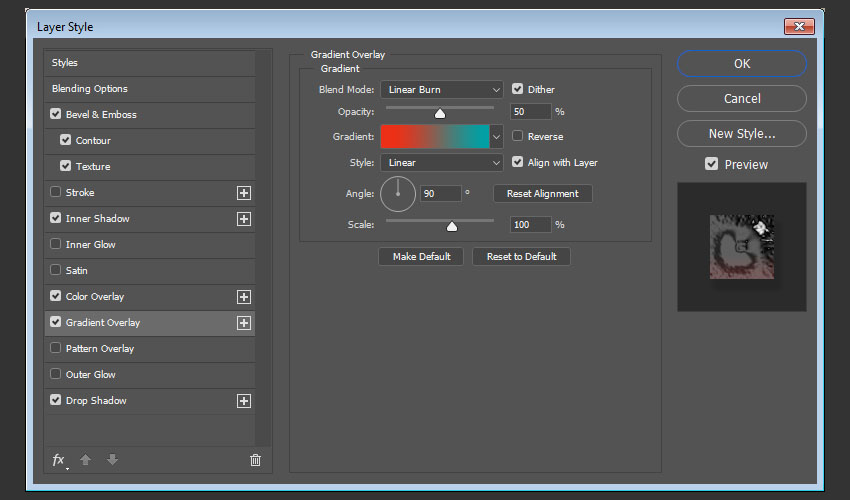Duplicate Gradient Overlay using its plus icon

pyautogui.click(x=243, y=323)
